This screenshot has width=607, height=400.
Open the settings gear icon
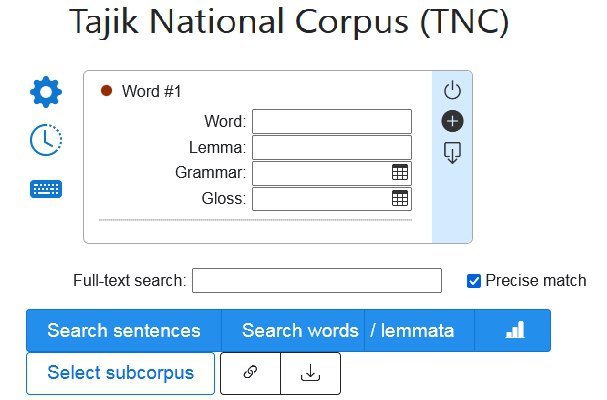pos(46,92)
